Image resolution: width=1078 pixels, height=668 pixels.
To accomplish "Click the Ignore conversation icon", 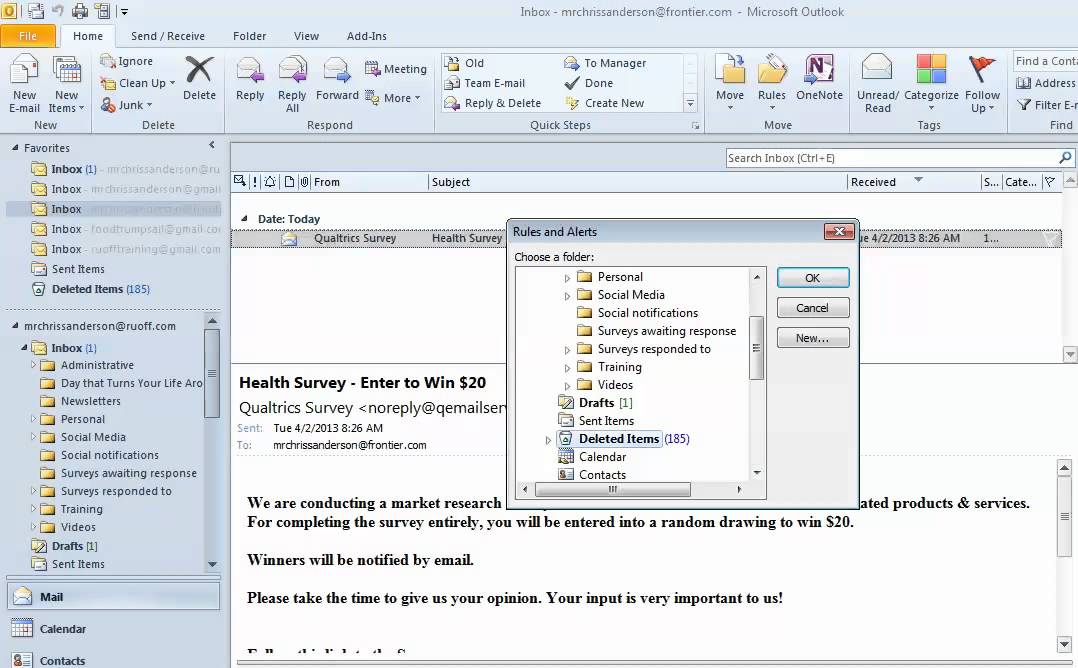I will point(108,61).
